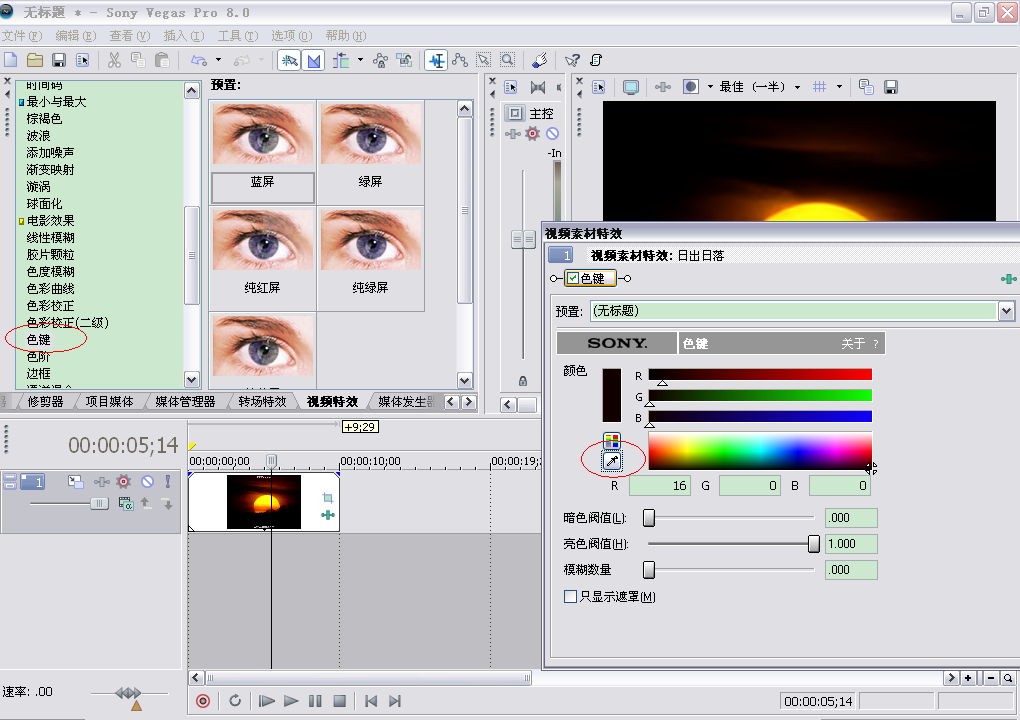Select the Normal edit tool
The width and height of the screenshot is (1020, 720).
point(436,60)
